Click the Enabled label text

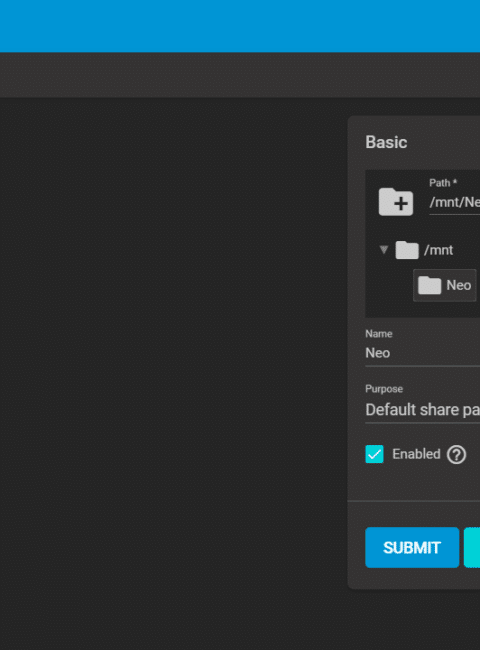pos(416,454)
